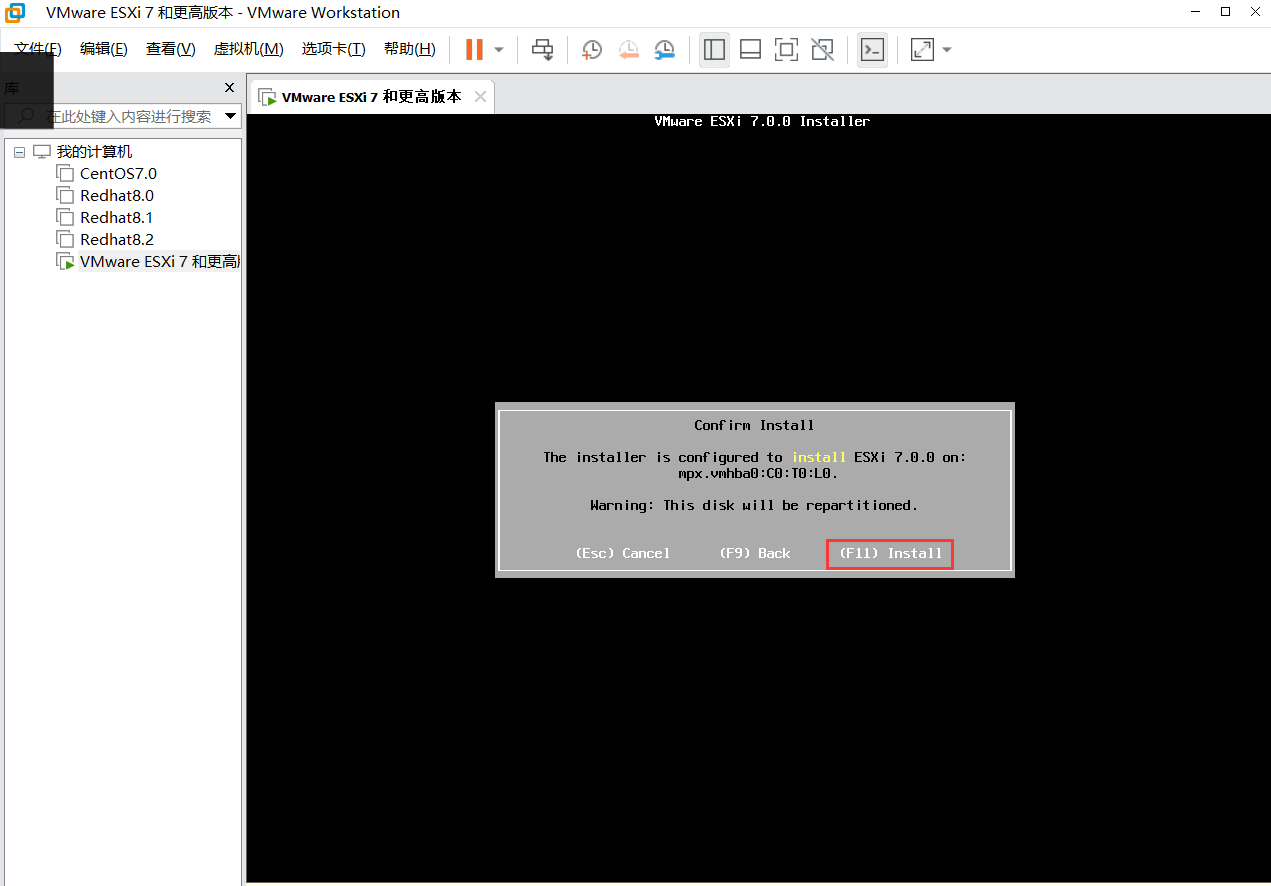Select the Redhat8.0 virtual machine
1271x886 pixels.
click(117, 196)
